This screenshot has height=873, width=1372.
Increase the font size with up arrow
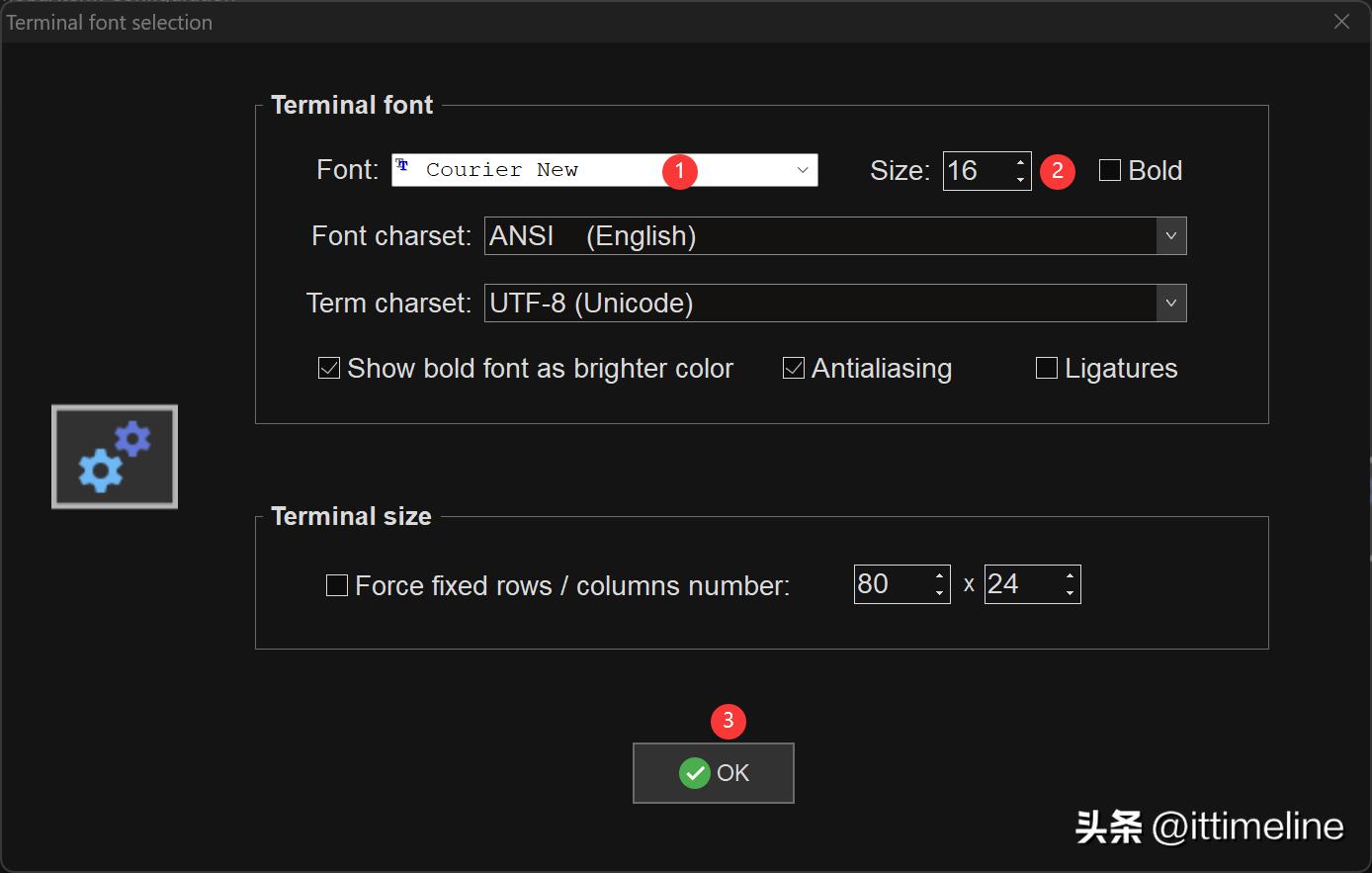point(1020,162)
